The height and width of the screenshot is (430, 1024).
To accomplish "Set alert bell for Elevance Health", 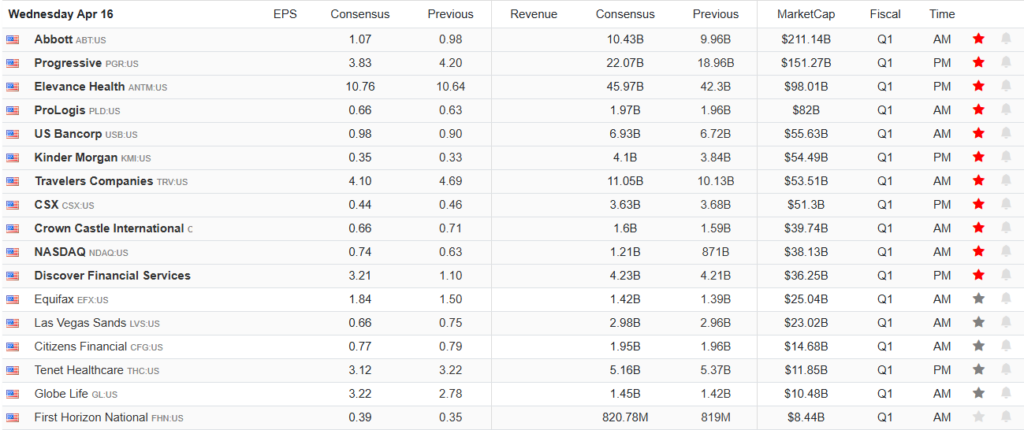I will click(x=1006, y=86).
